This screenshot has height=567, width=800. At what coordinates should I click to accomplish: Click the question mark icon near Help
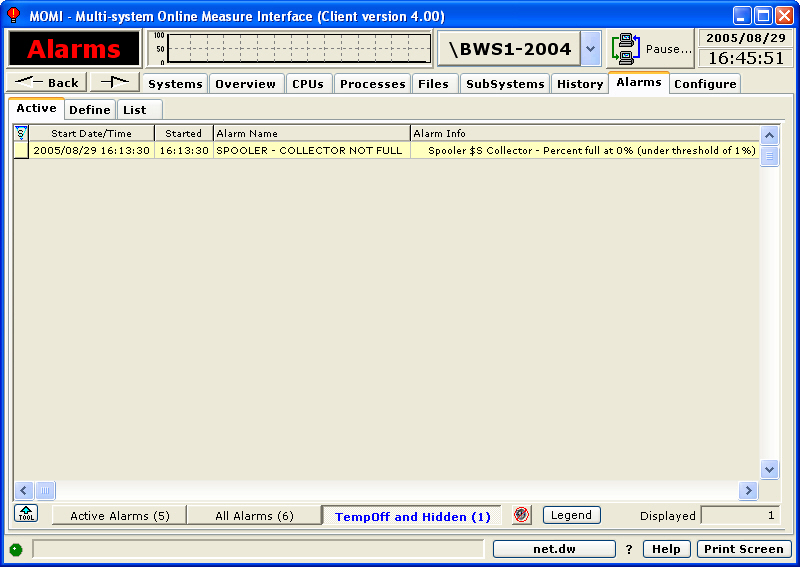[x=629, y=549]
